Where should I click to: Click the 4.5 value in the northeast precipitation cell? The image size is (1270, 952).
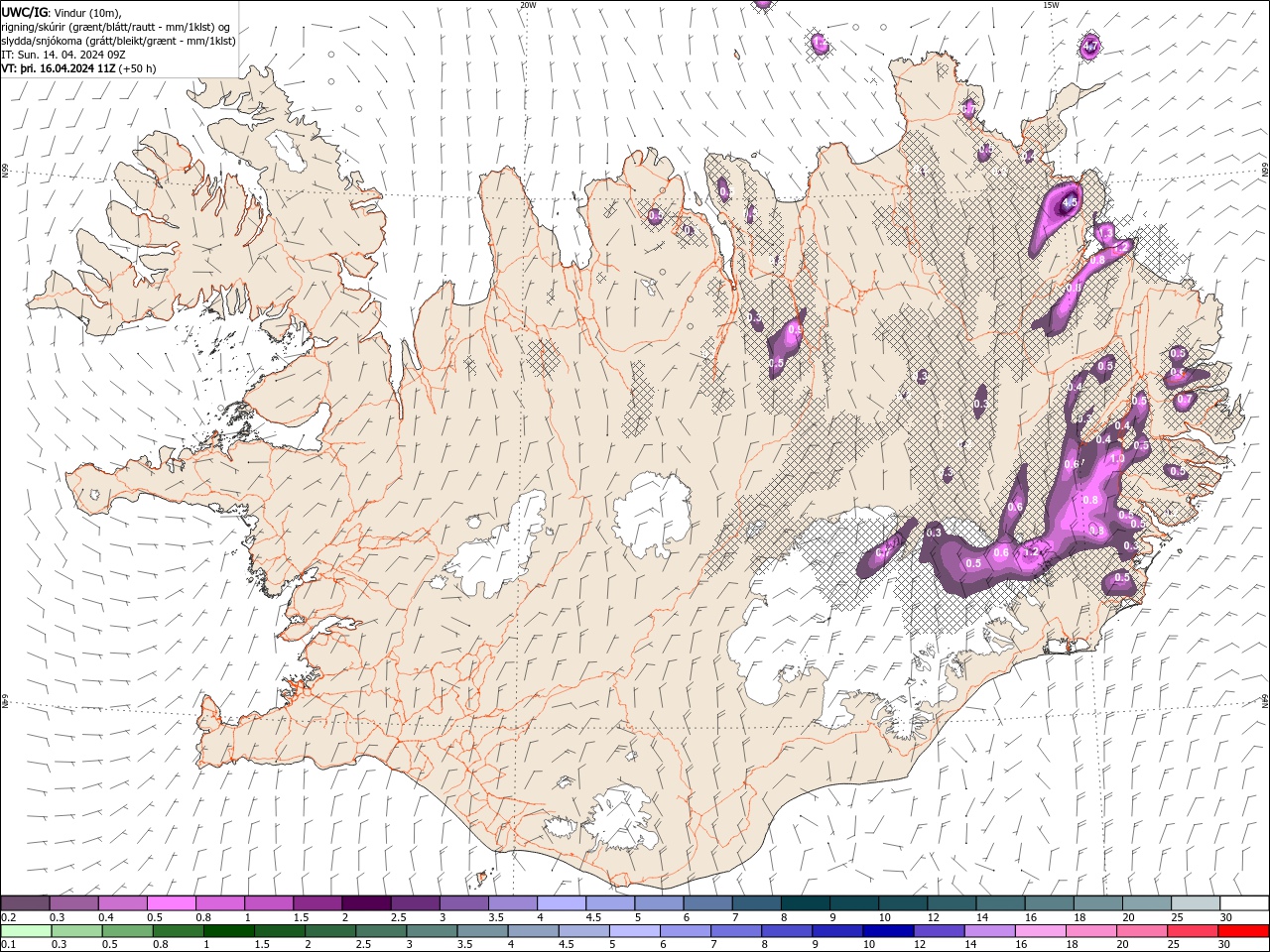point(1069,202)
